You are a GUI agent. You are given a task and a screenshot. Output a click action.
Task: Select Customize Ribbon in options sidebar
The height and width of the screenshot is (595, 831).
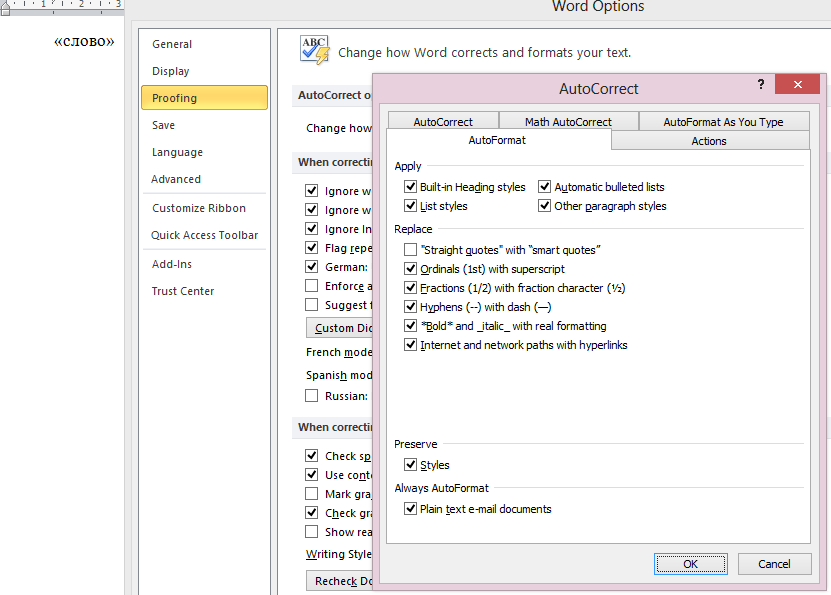(x=198, y=208)
